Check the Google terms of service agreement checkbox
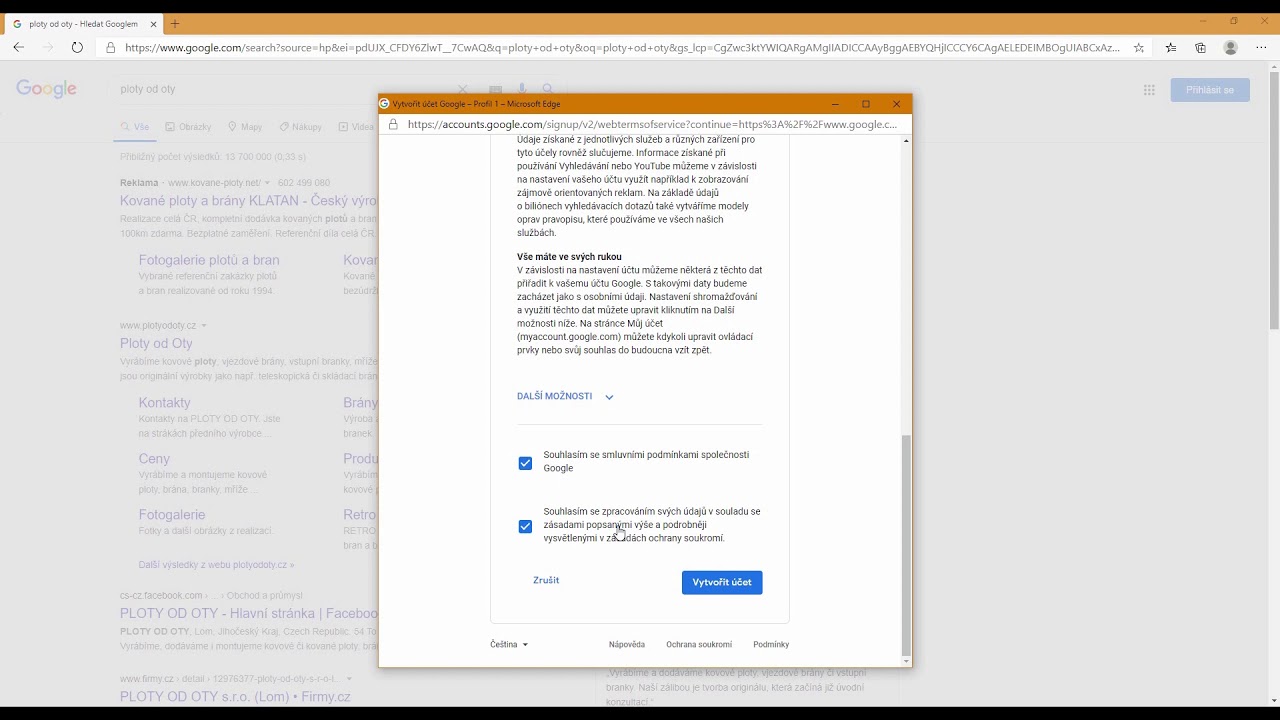The width and height of the screenshot is (1280, 720). (x=525, y=463)
